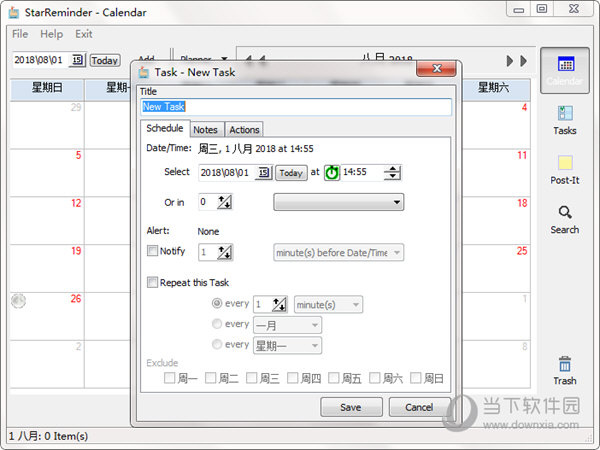Click the task Title input field
This screenshot has width=600, height=450.
296,107
